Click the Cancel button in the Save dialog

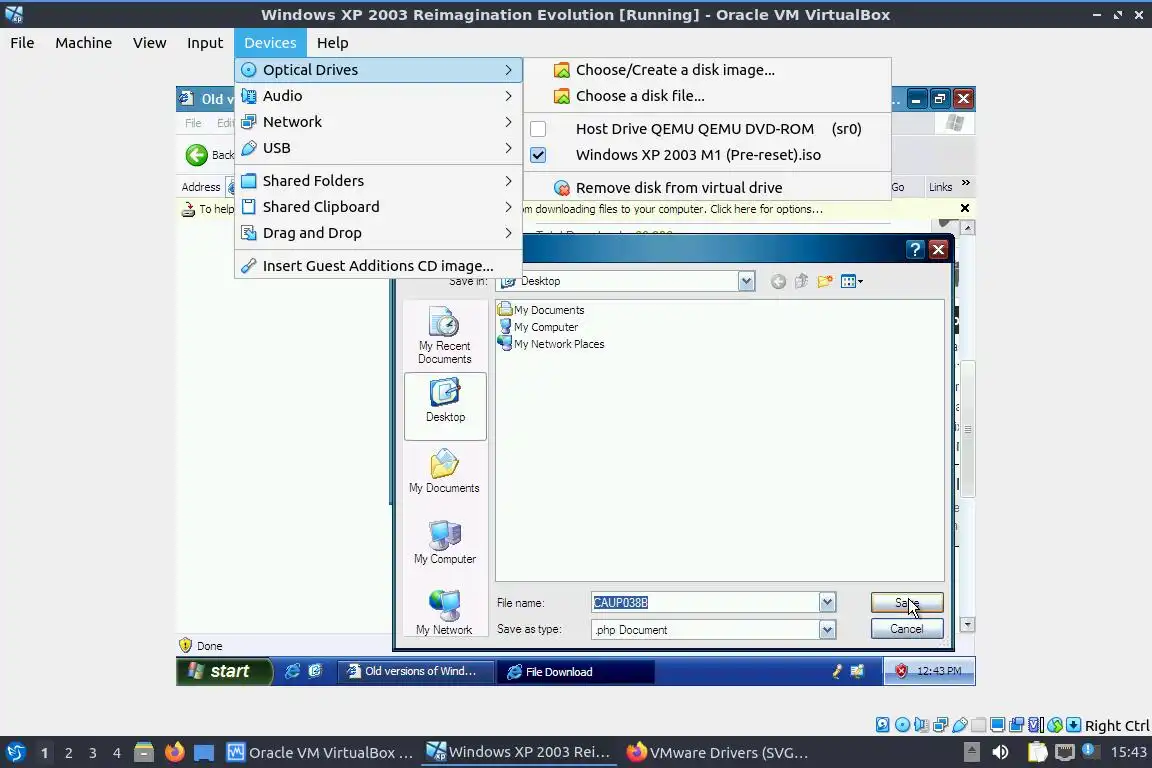907,629
